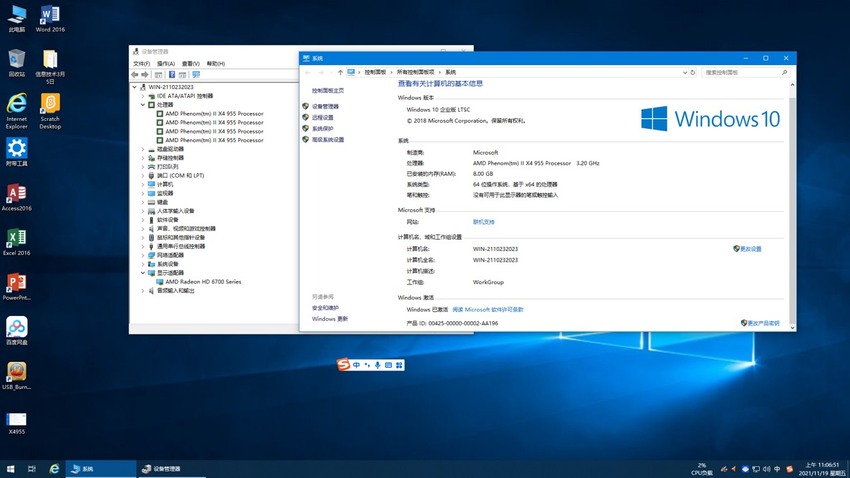This screenshot has width=850, height=478.
Task: Expand the 端口 (COM 和 LPT) node
Action: tap(143, 176)
